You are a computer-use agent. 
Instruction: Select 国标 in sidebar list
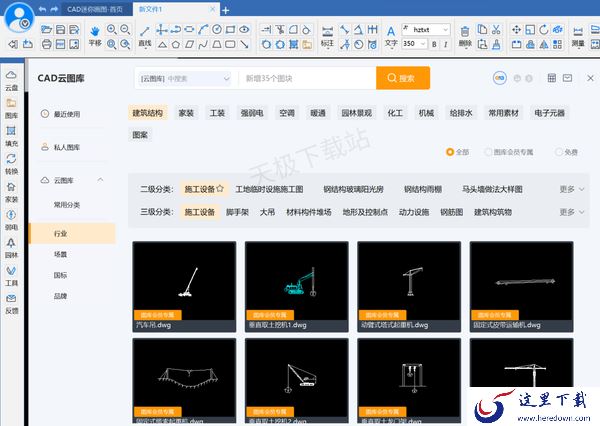coord(60,275)
